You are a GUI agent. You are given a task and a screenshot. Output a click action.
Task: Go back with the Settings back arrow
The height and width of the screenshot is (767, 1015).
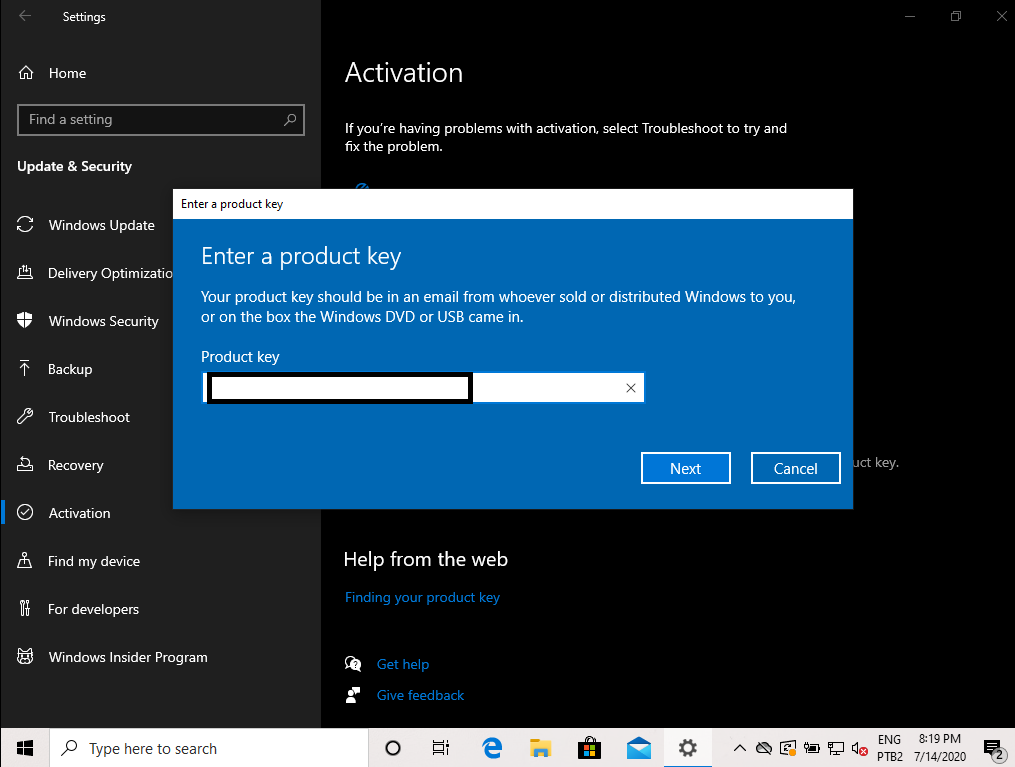[25, 16]
